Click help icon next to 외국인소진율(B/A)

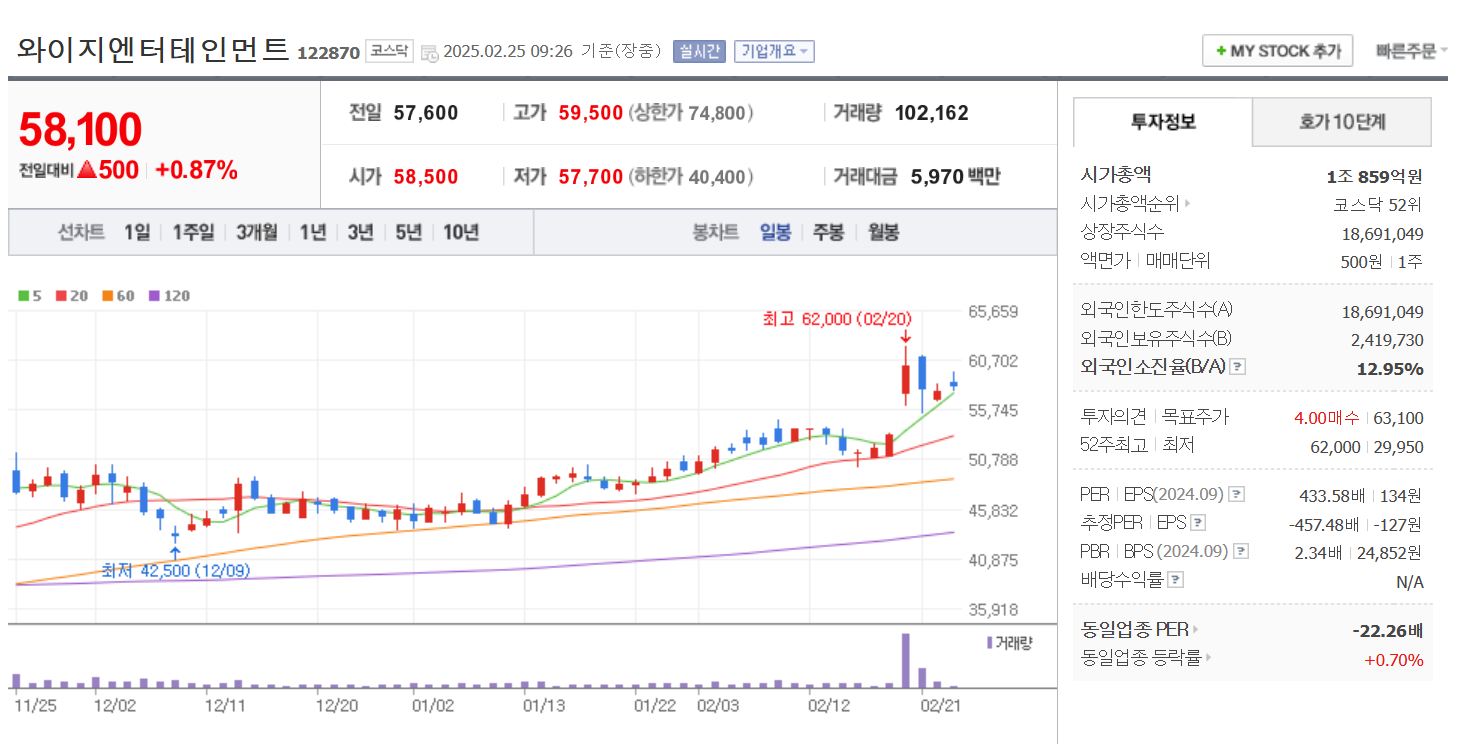click(x=1237, y=367)
